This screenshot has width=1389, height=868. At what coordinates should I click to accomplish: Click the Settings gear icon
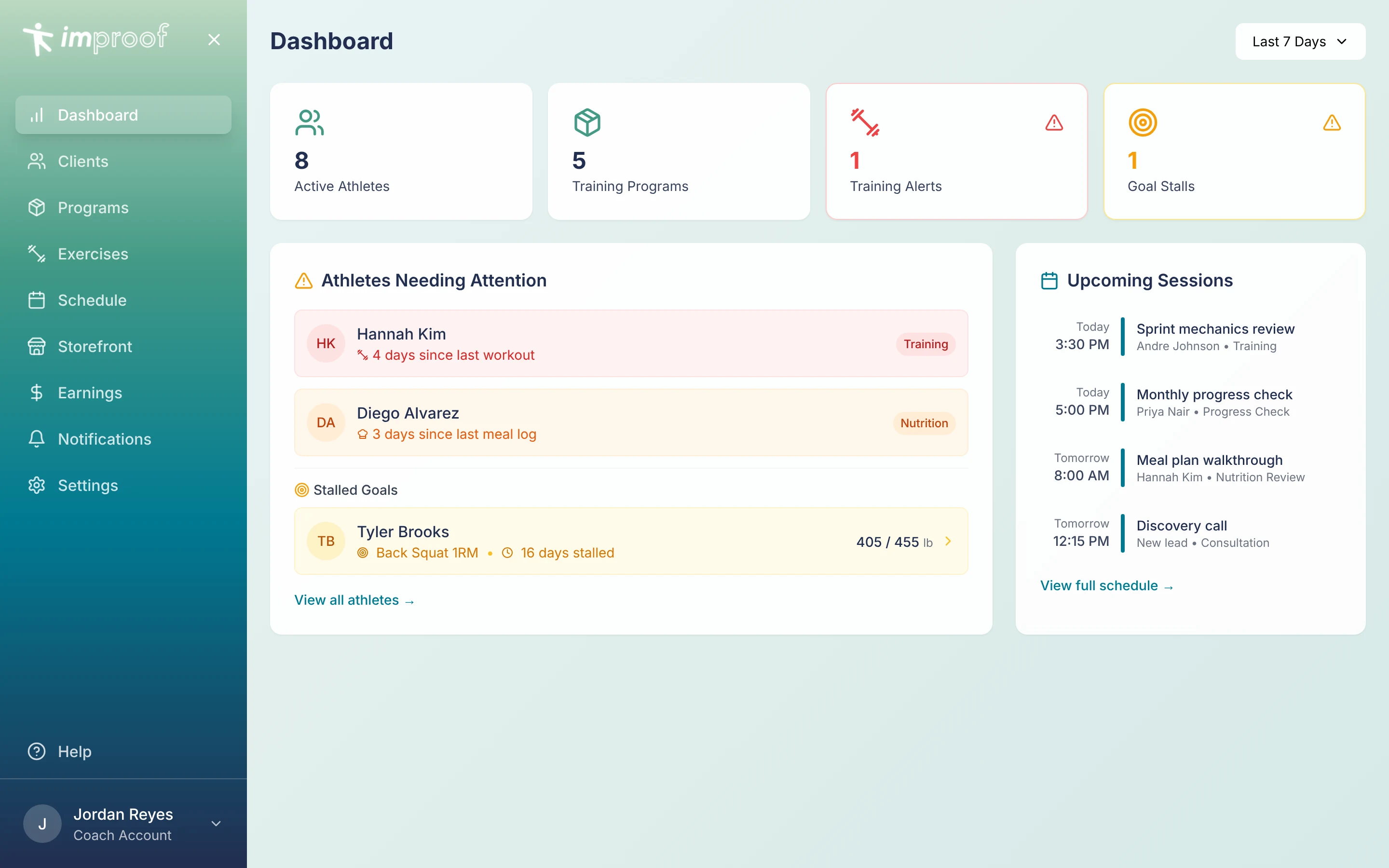[37, 485]
